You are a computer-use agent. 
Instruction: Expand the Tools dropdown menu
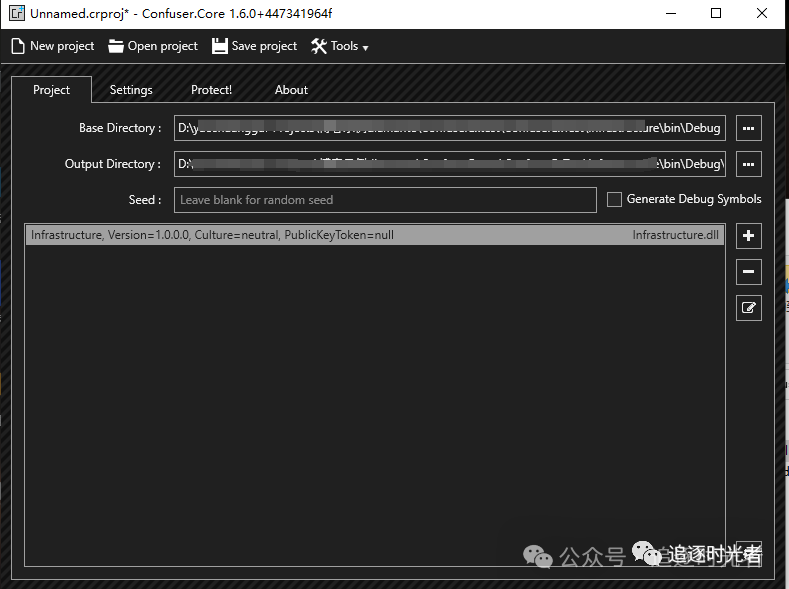click(340, 46)
